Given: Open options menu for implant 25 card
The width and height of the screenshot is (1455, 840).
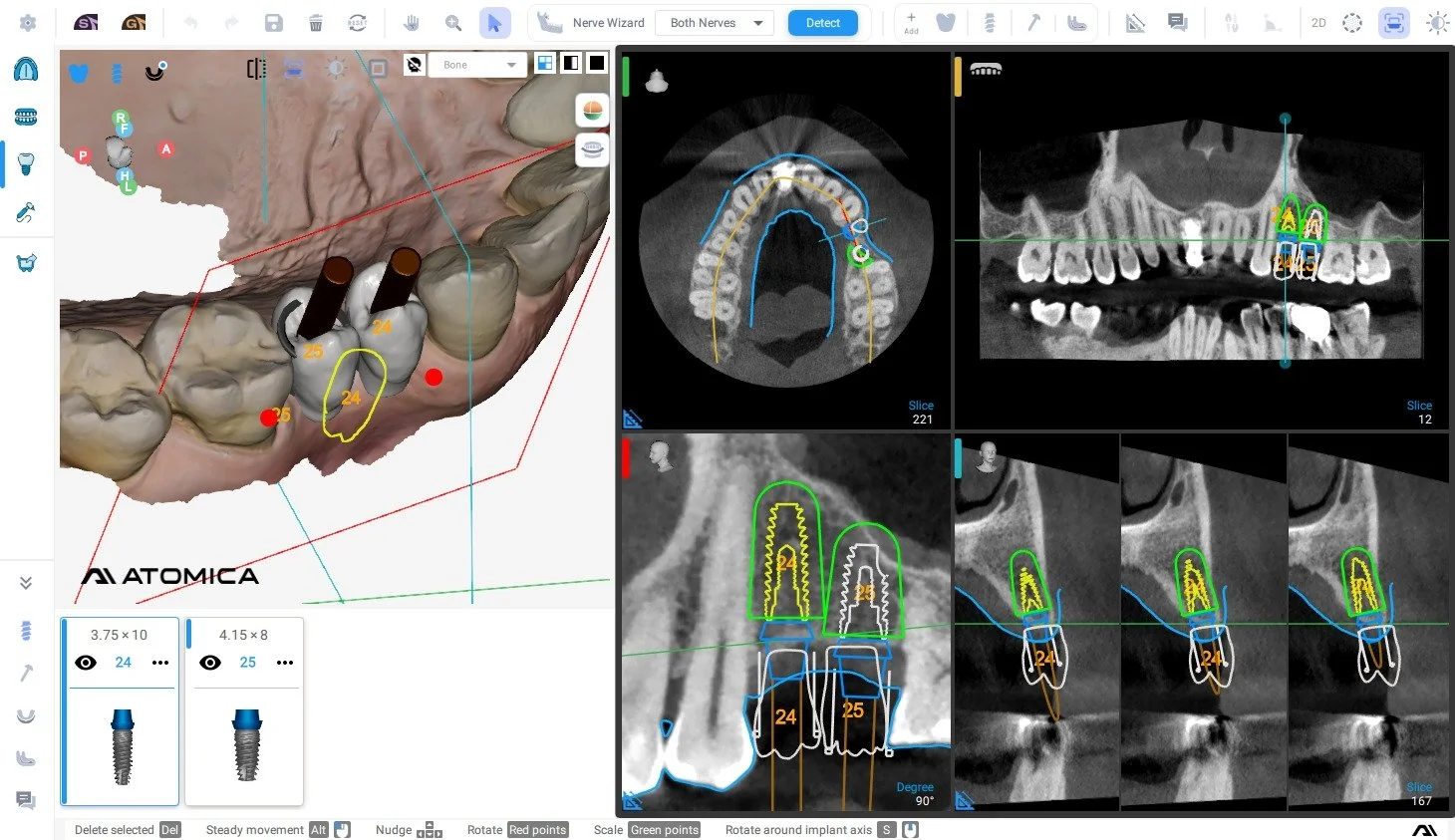Looking at the screenshot, I should point(285,662).
